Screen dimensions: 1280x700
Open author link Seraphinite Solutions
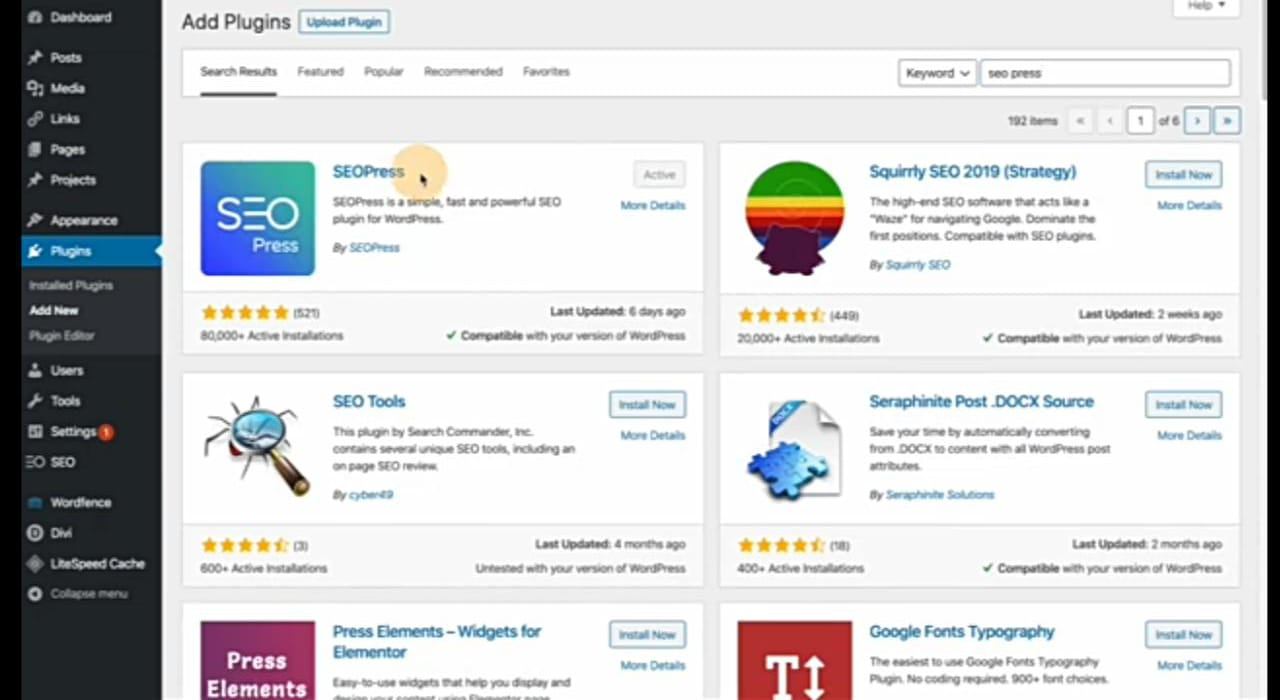pos(940,495)
